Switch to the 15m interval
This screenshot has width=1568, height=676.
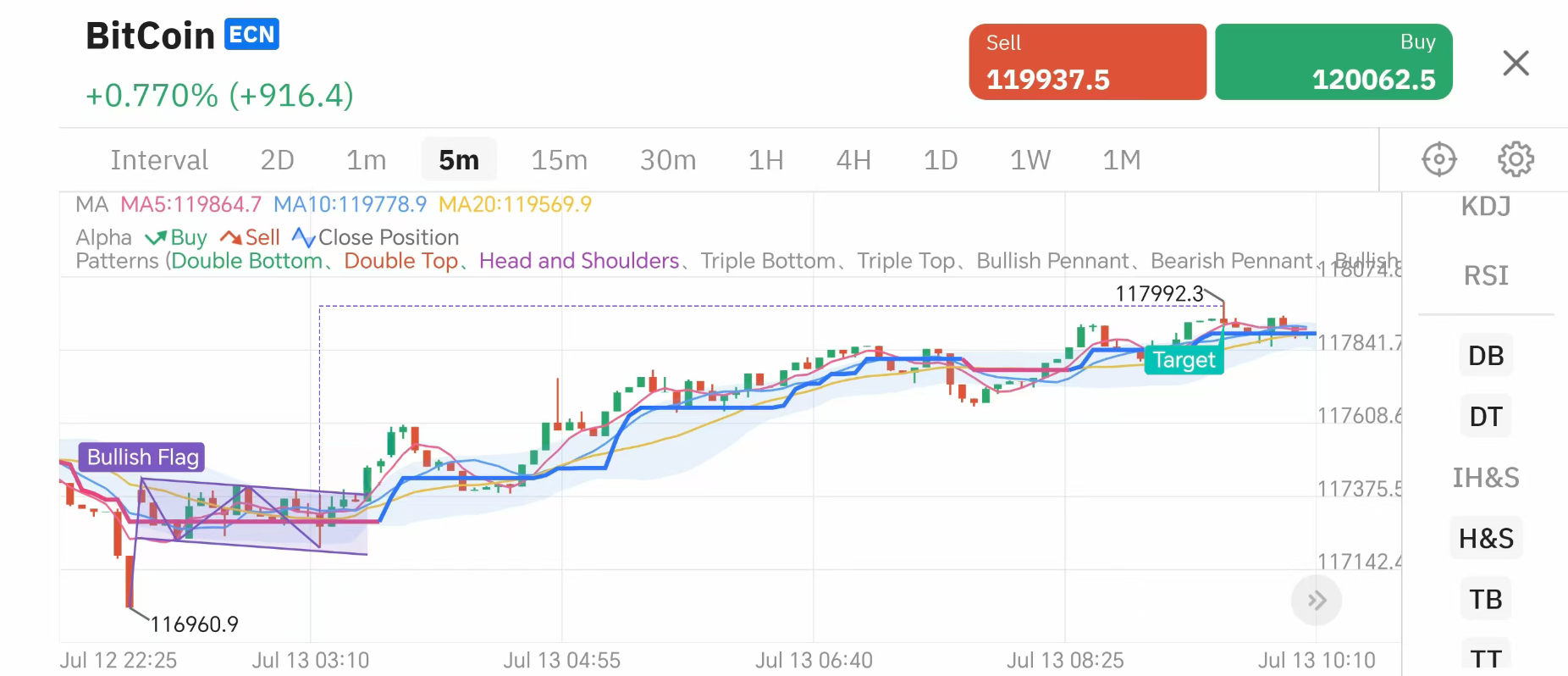(x=559, y=160)
